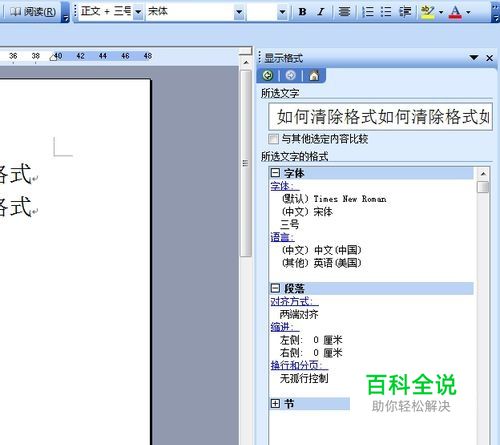The width and height of the screenshot is (500, 445).
Task: Open the 语言 language link
Action: 282,237
